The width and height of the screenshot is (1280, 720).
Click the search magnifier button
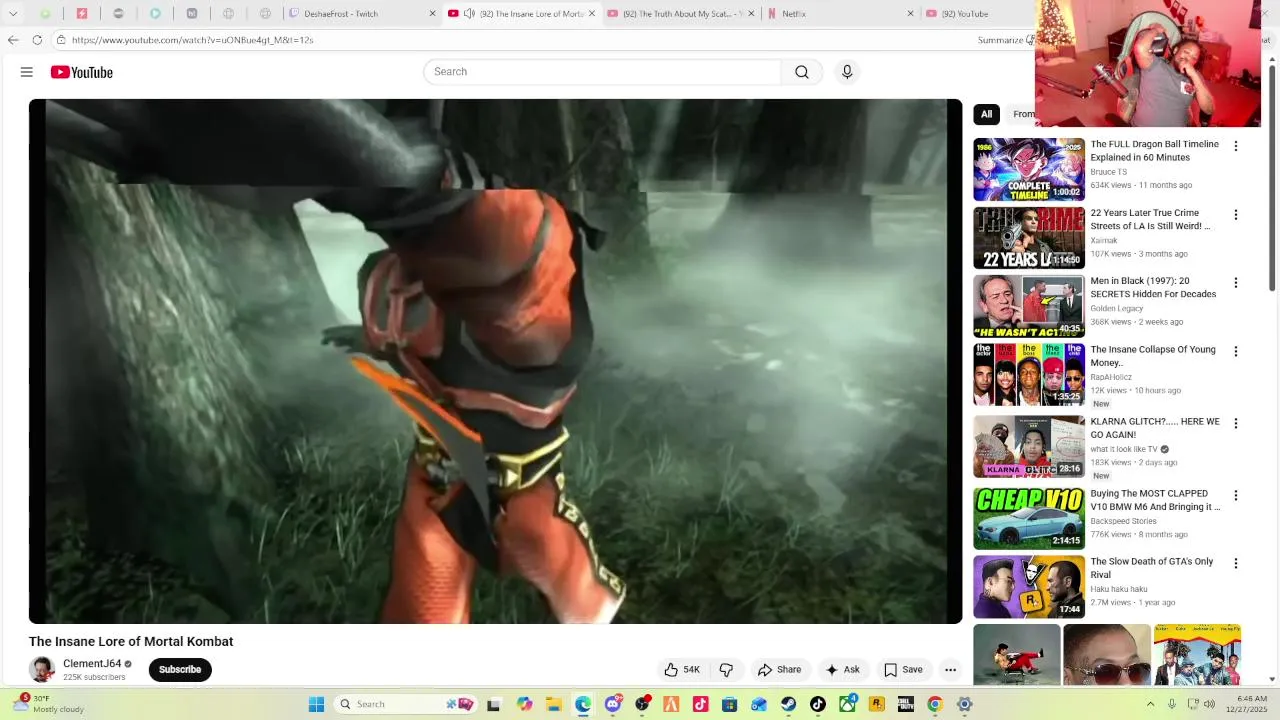(802, 72)
